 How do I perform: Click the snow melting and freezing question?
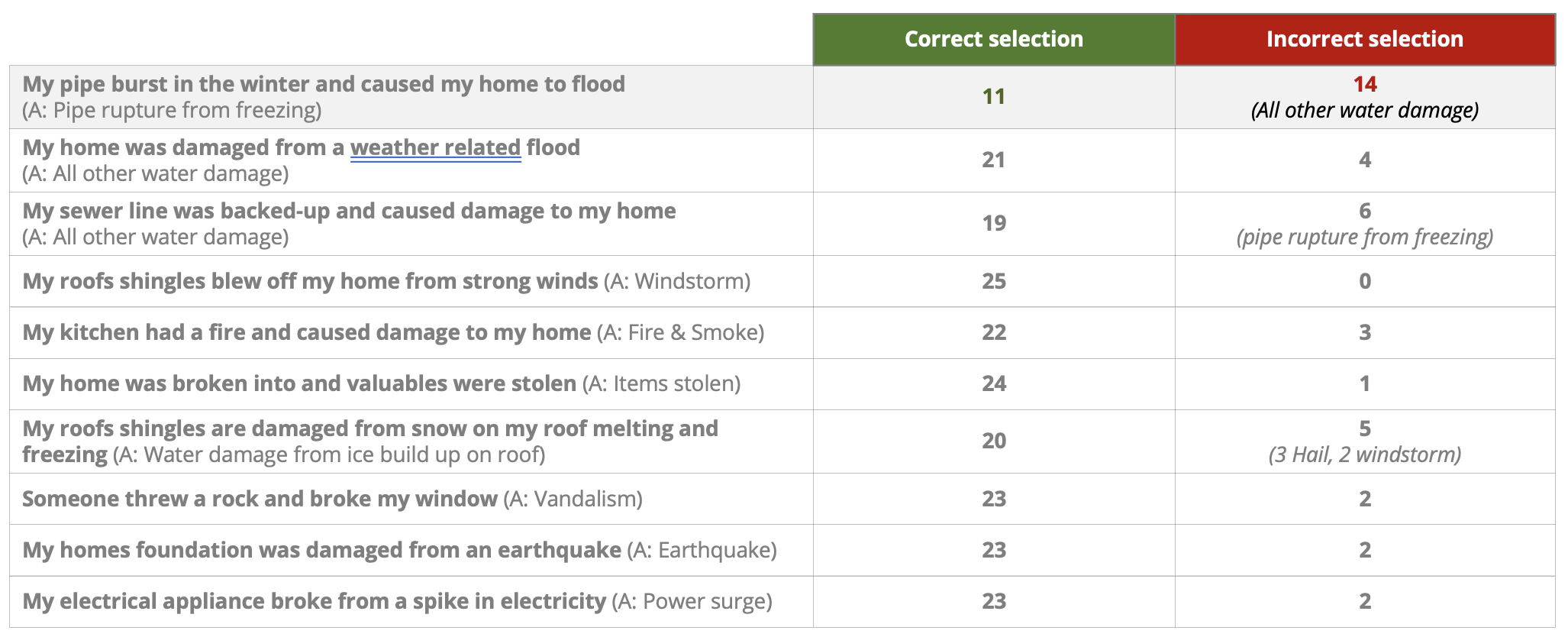point(370,429)
